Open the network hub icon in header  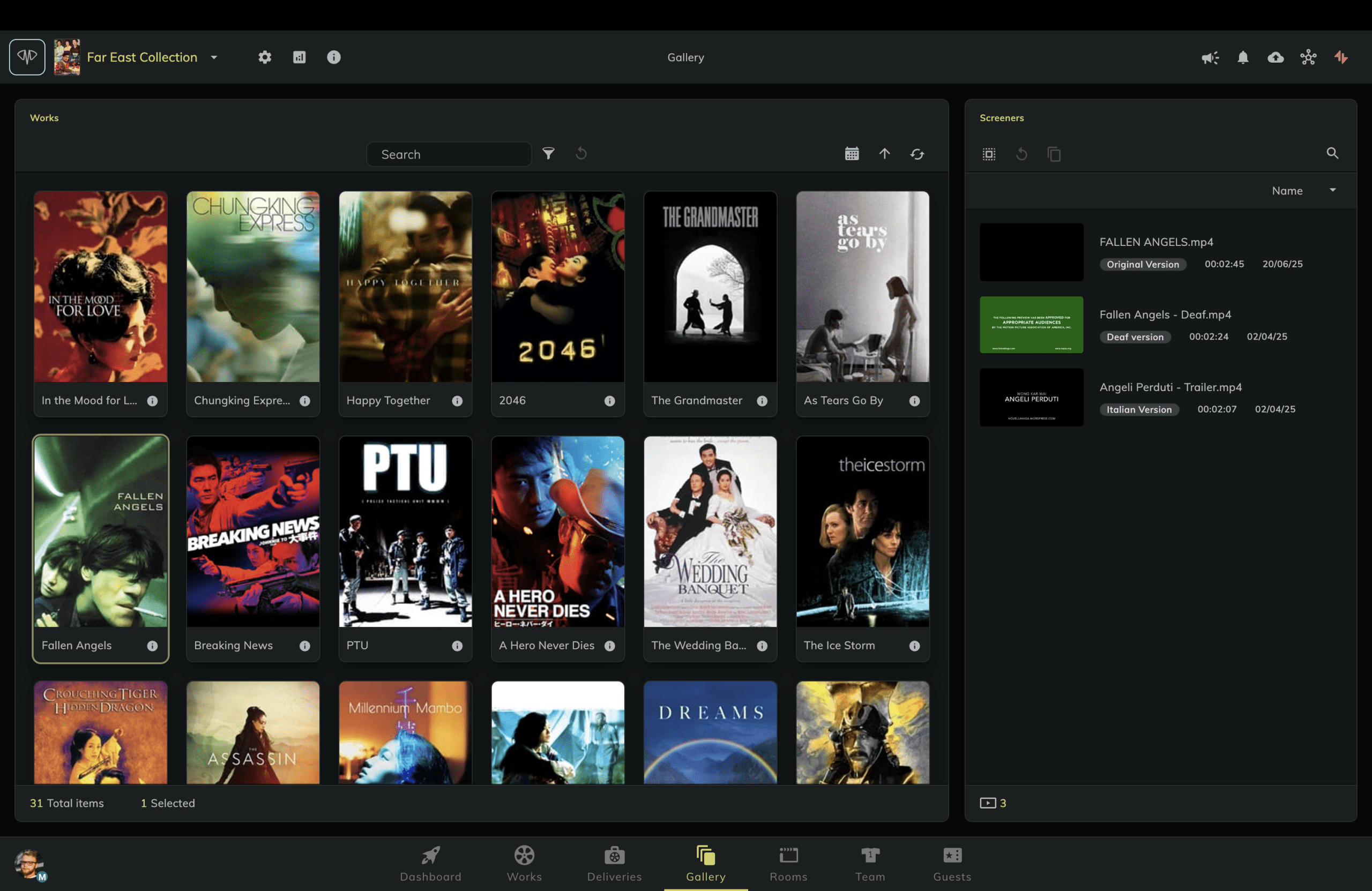pyautogui.click(x=1308, y=57)
